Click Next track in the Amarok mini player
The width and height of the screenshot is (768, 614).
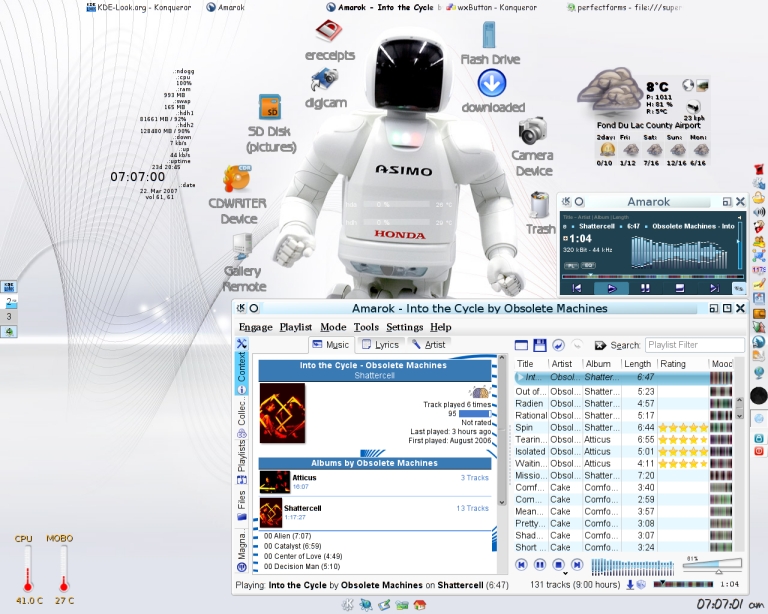(x=714, y=288)
